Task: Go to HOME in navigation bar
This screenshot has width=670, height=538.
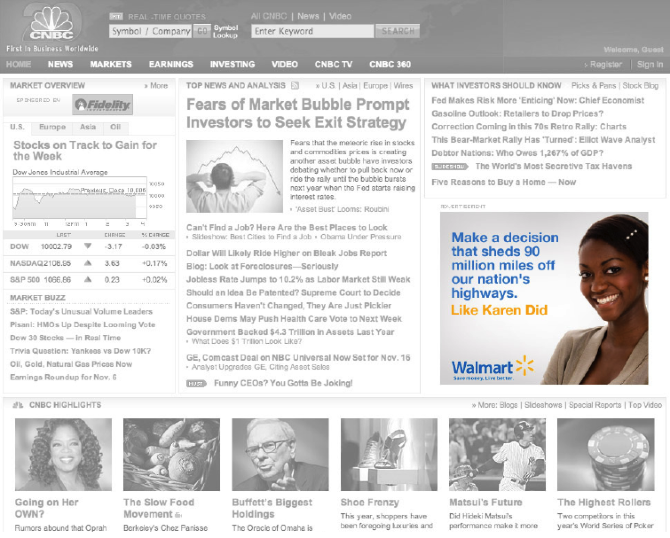Action: click(x=18, y=64)
